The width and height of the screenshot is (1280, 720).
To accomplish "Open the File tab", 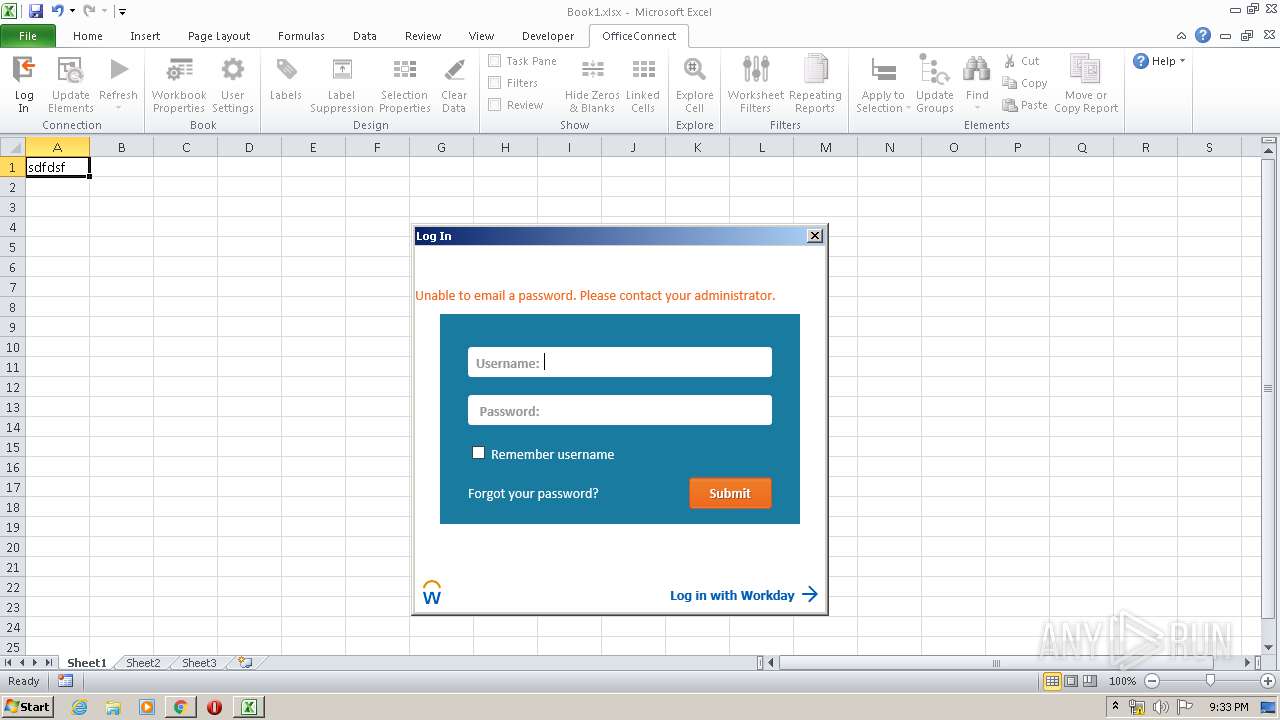I will (x=28, y=36).
